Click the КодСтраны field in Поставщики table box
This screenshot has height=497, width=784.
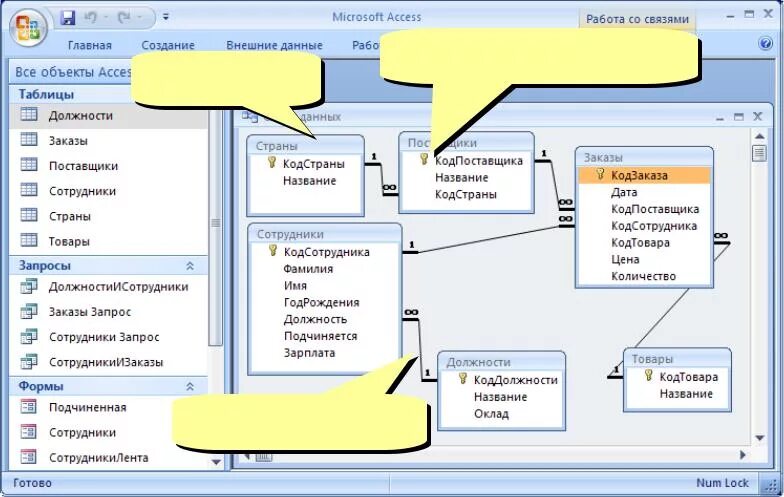[466, 194]
